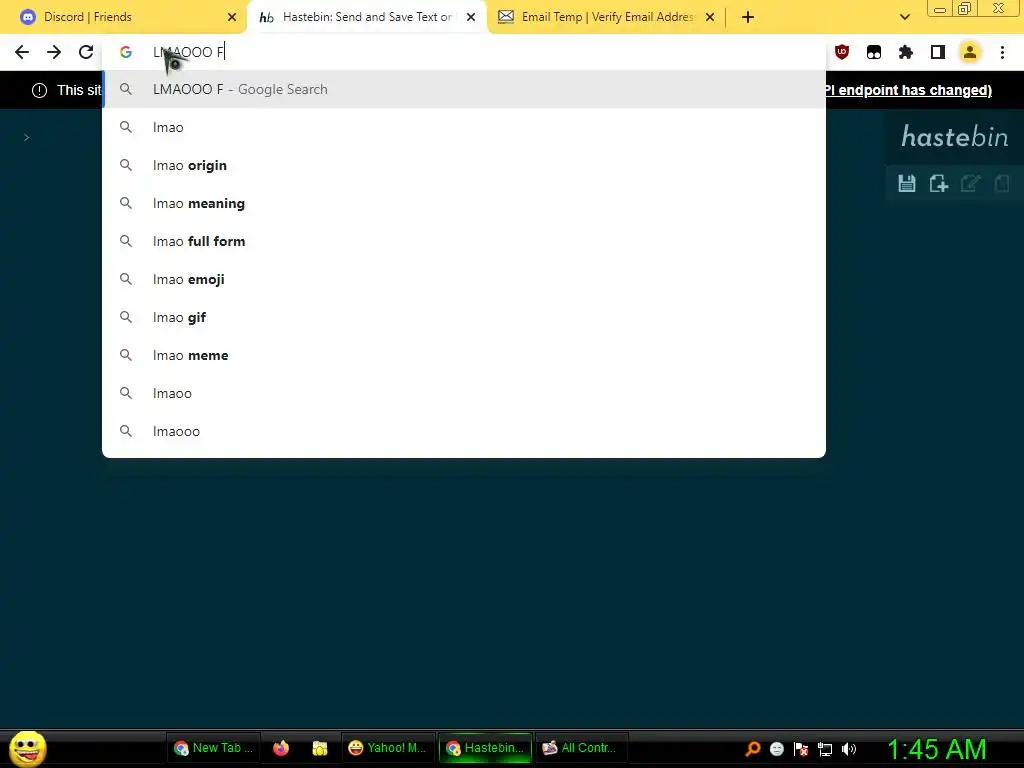Click the flag with red X tray icon
This screenshot has height=768, width=1024.
801,749
